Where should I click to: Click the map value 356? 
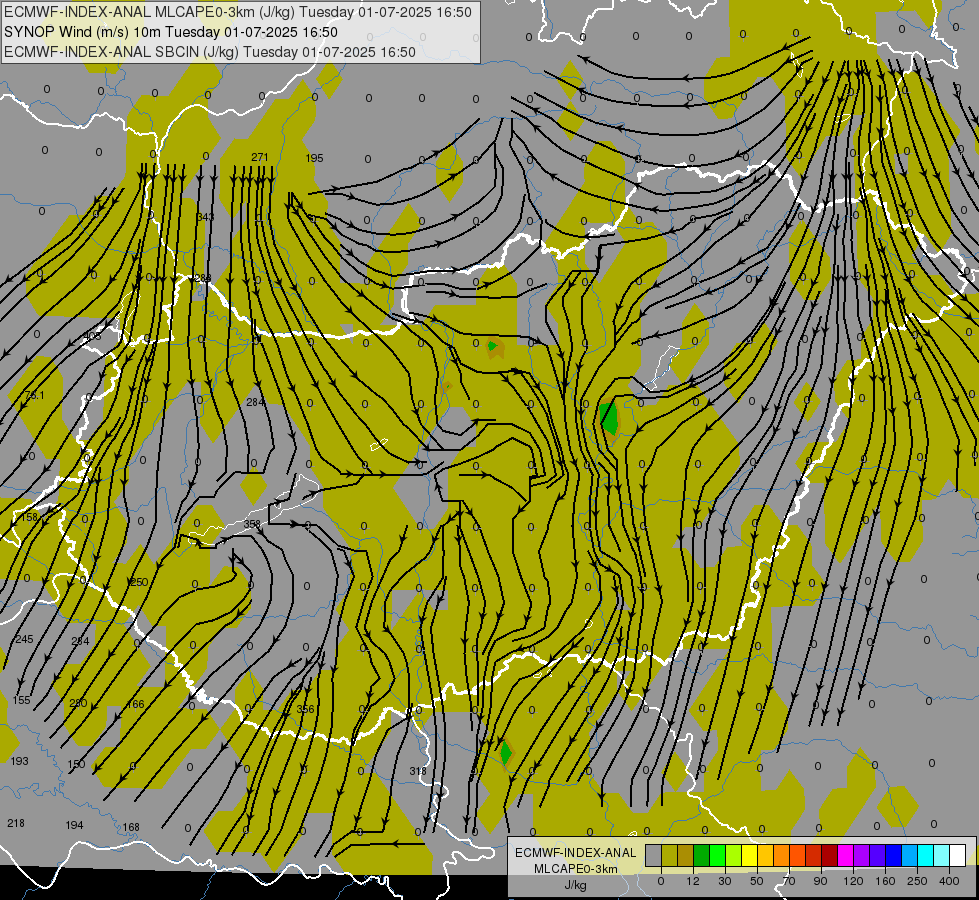click(x=305, y=709)
